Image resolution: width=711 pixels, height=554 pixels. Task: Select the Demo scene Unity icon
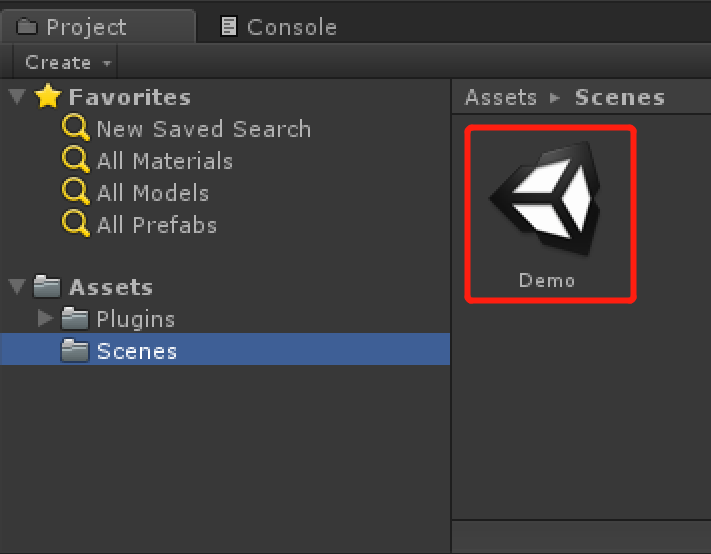coord(545,199)
